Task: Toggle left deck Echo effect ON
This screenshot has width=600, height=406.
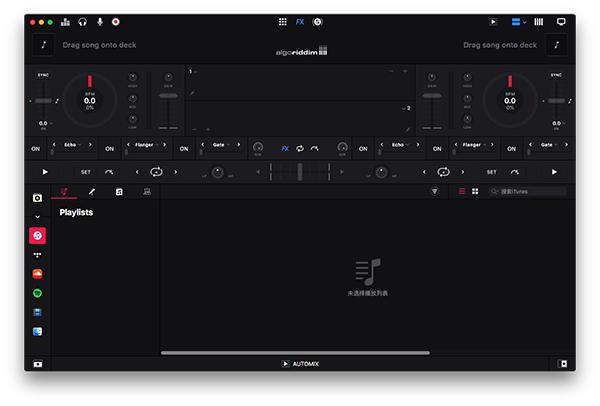Action: tap(36, 149)
